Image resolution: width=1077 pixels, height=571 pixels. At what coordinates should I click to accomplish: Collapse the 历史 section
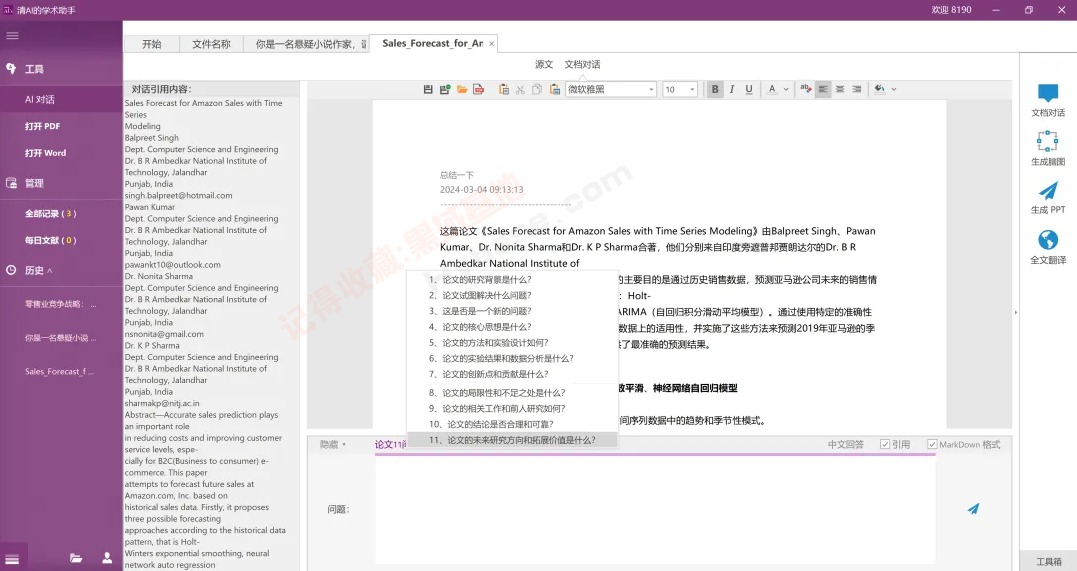49,271
